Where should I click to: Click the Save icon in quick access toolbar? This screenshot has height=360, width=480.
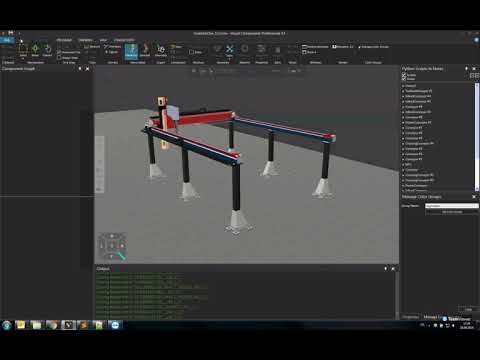(x=11, y=33)
